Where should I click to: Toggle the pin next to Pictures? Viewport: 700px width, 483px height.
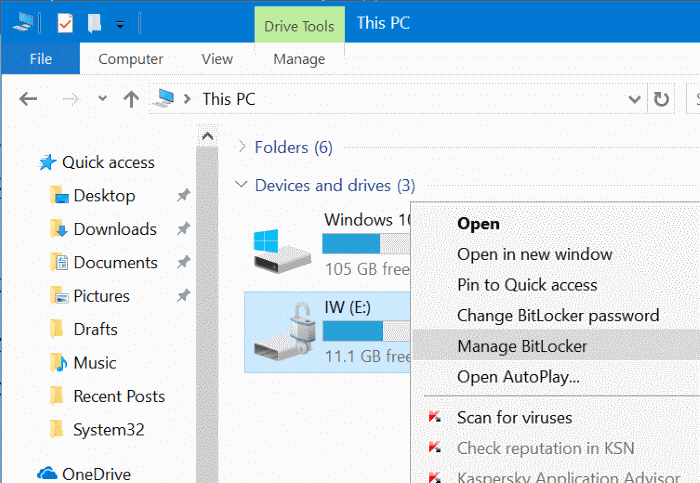tap(182, 296)
